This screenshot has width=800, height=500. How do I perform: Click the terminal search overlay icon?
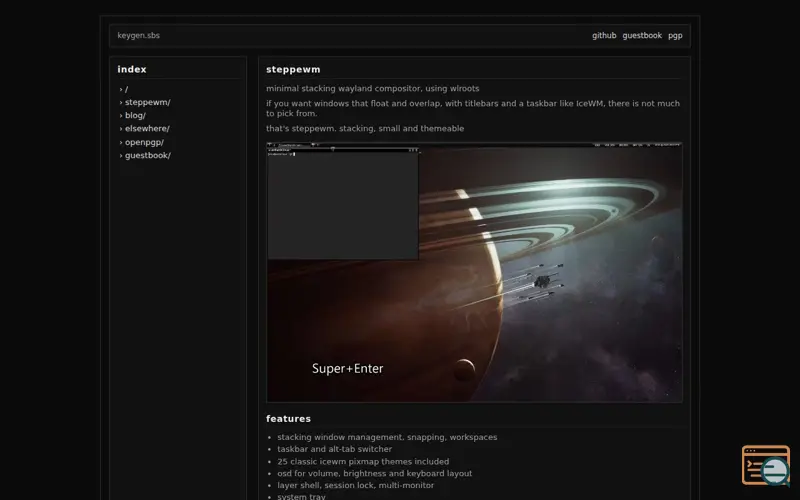(x=766, y=465)
